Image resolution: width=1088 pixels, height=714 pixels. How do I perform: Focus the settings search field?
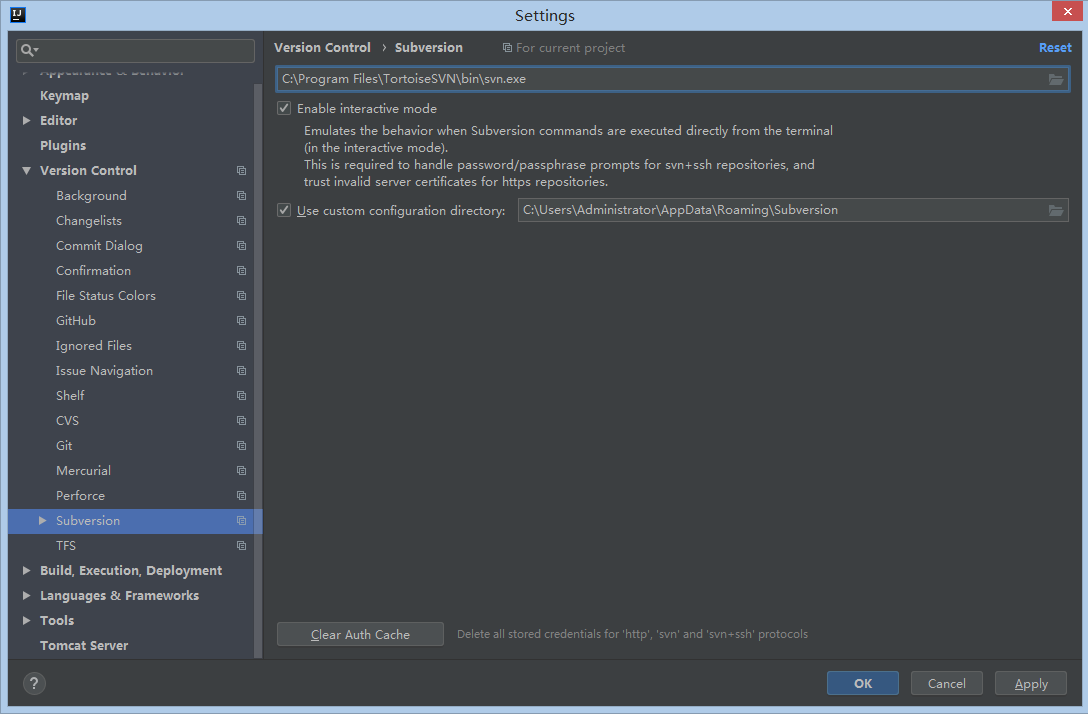pyautogui.click(x=135, y=50)
